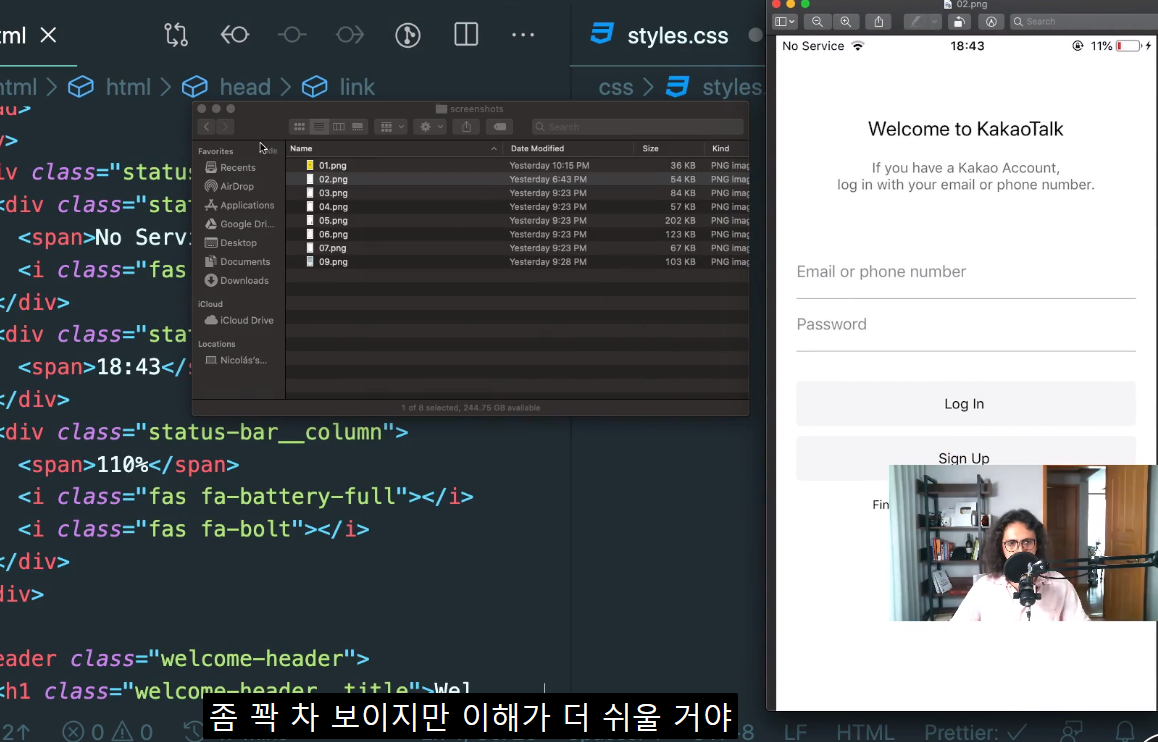Click the Prettier status bar item
Screen dimensions: 1158x742
(976, 733)
